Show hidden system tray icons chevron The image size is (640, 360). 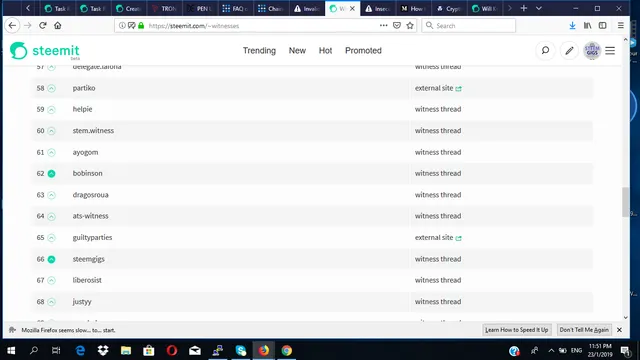point(551,351)
